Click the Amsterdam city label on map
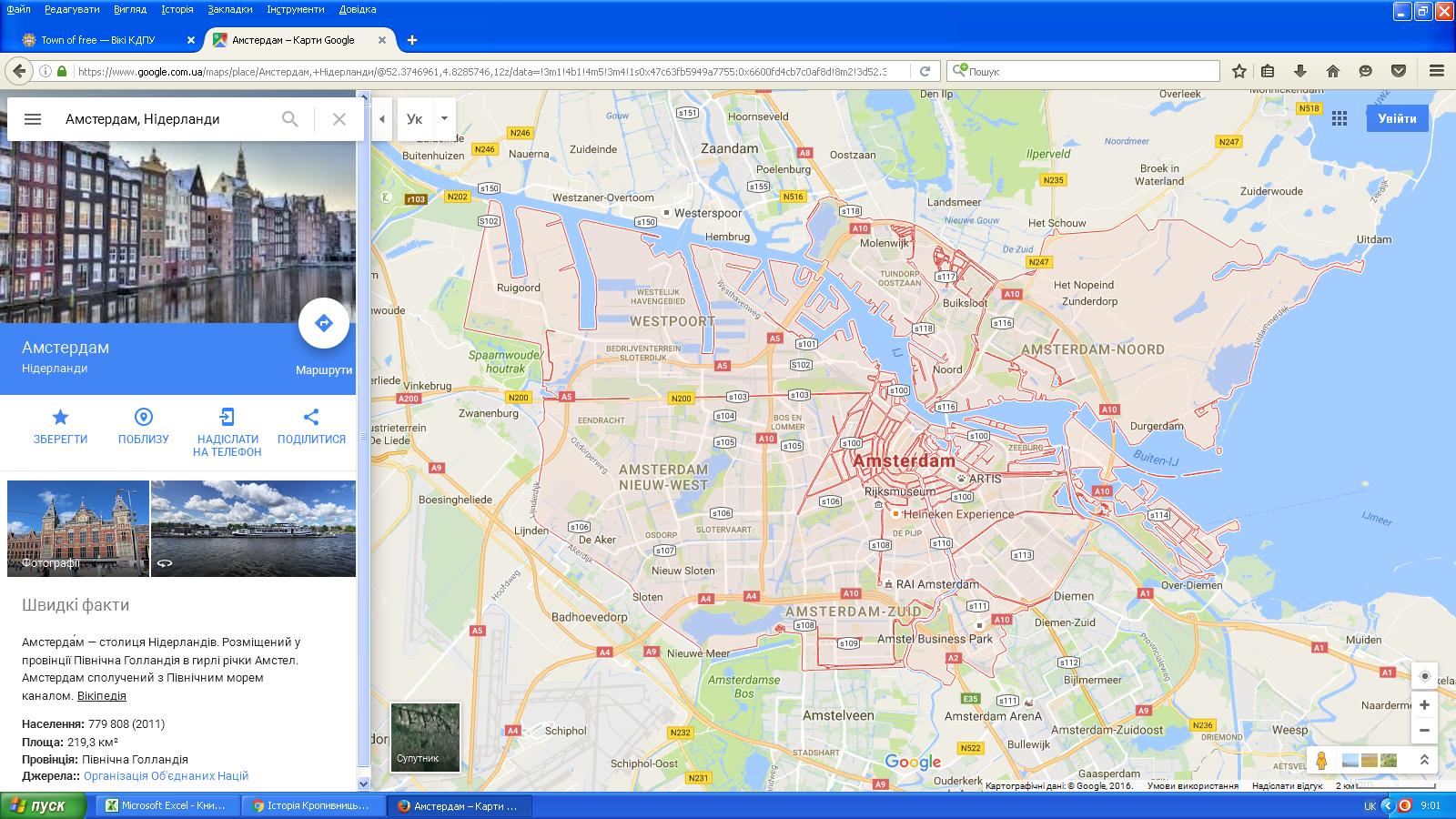Screen dimensions: 1456x819 [x=904, y=460]
